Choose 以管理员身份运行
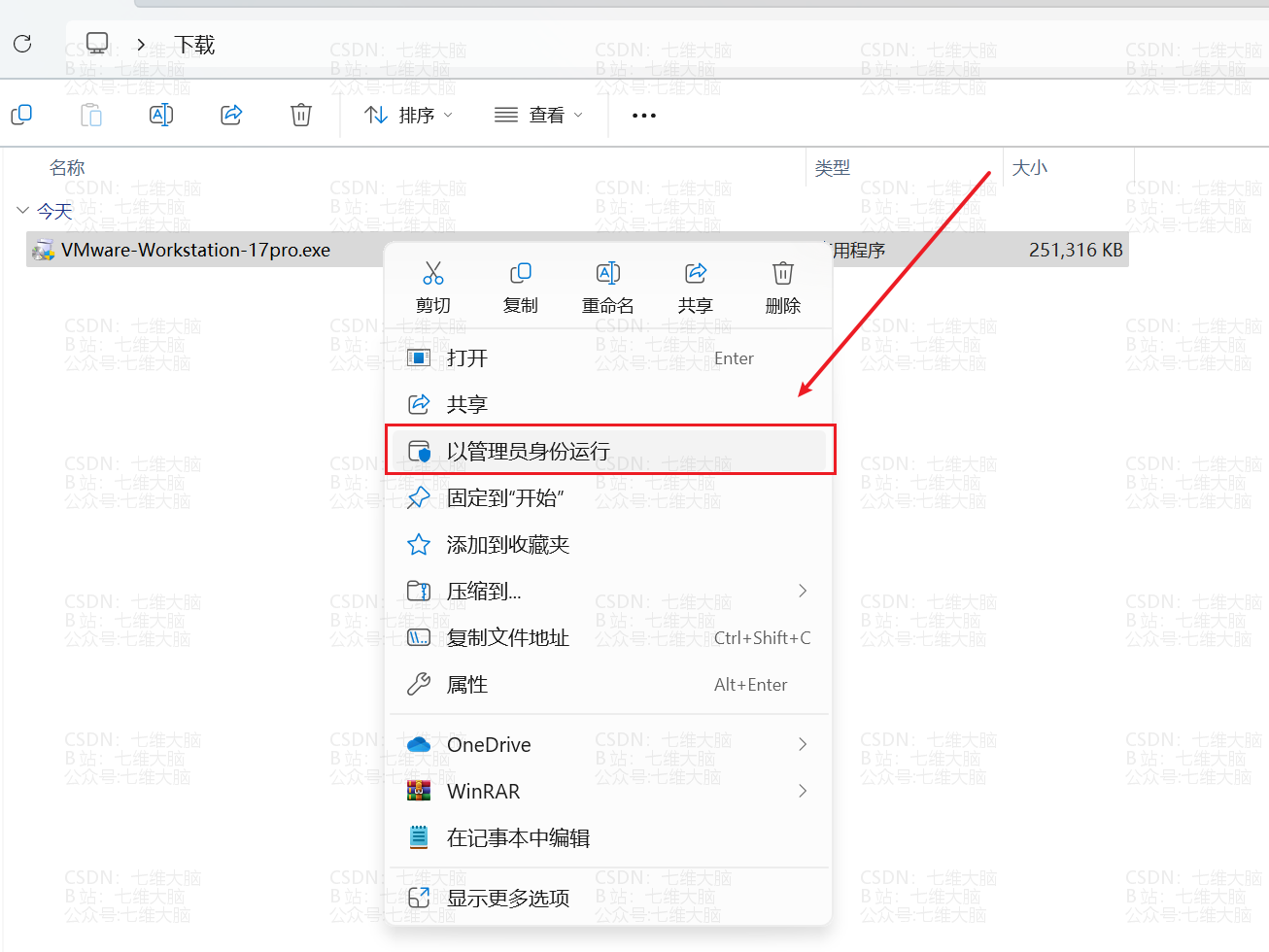Viewport: 1269px width, 952px height. (608, 451)
